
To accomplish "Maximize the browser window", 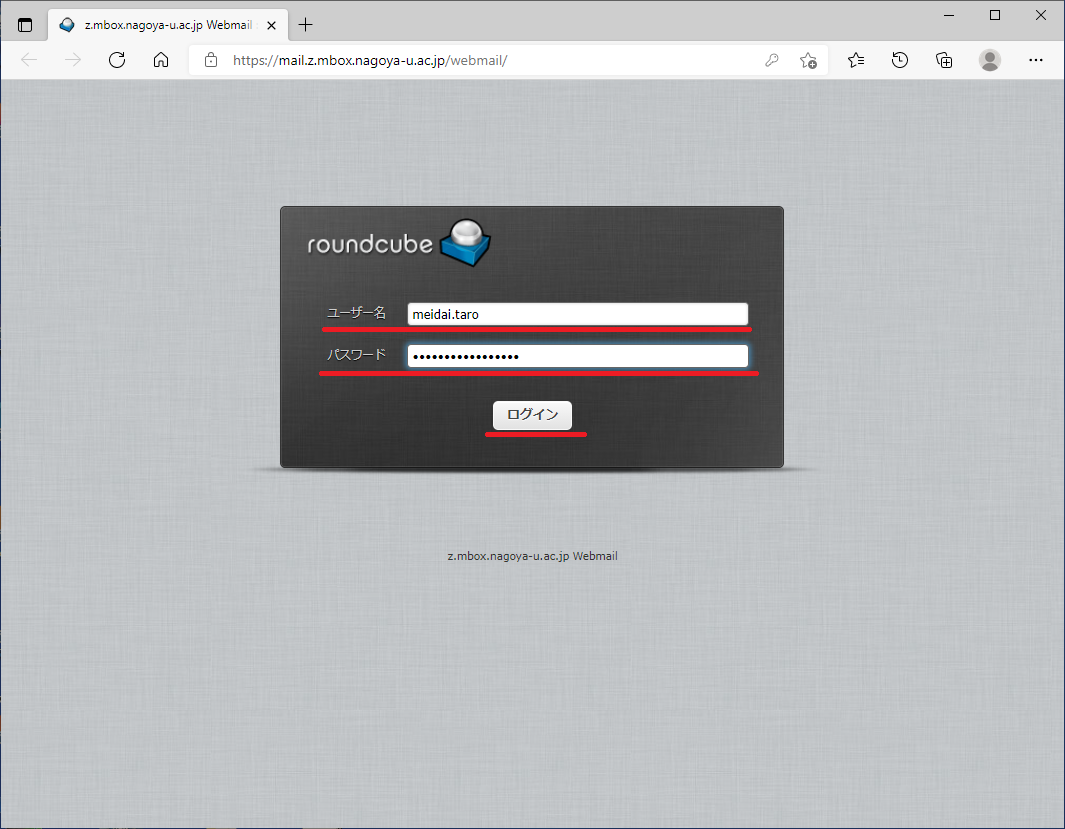I will (x=995, y=15).
